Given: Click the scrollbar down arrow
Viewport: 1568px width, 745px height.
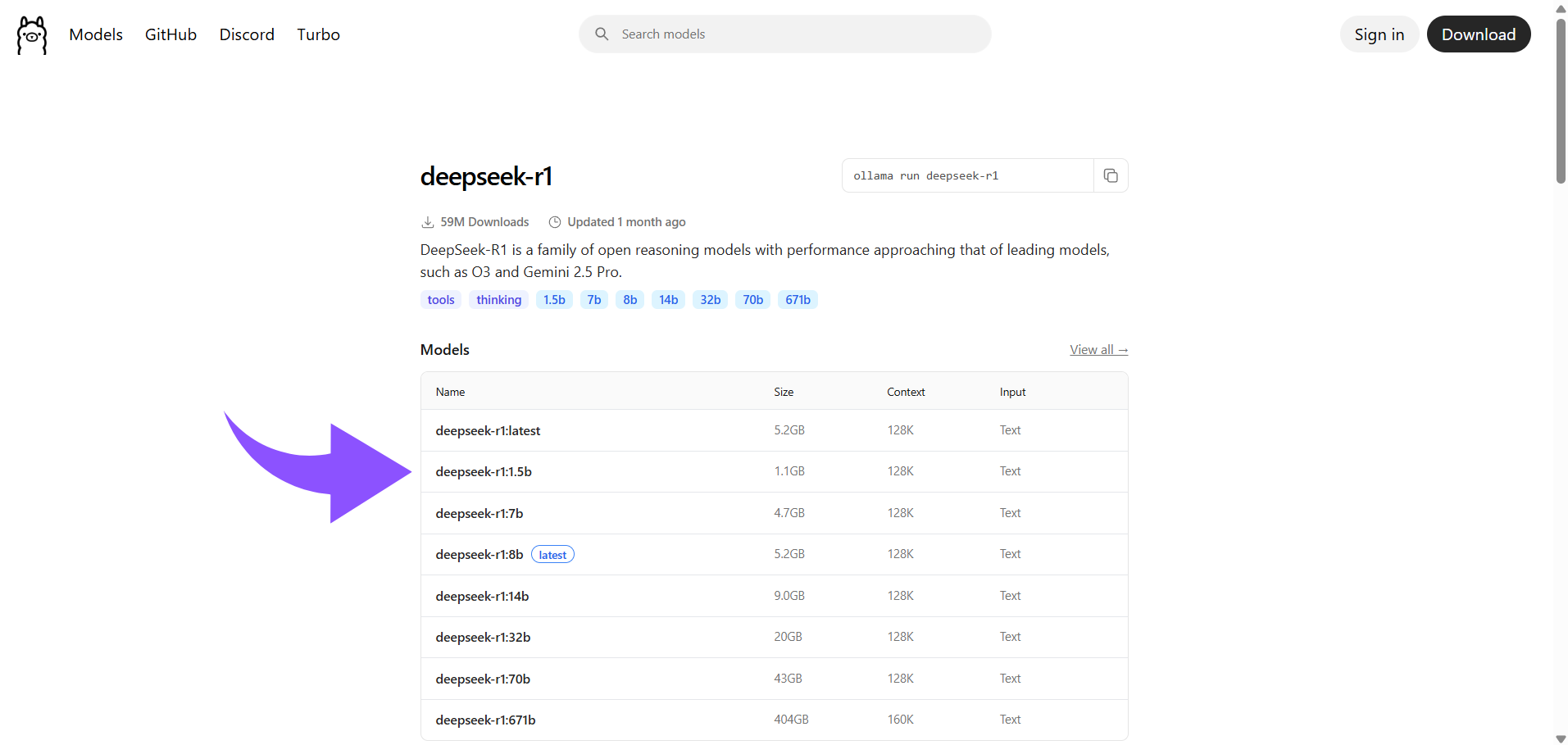Looking at the screenshot, I should (x=1561, y=738).
